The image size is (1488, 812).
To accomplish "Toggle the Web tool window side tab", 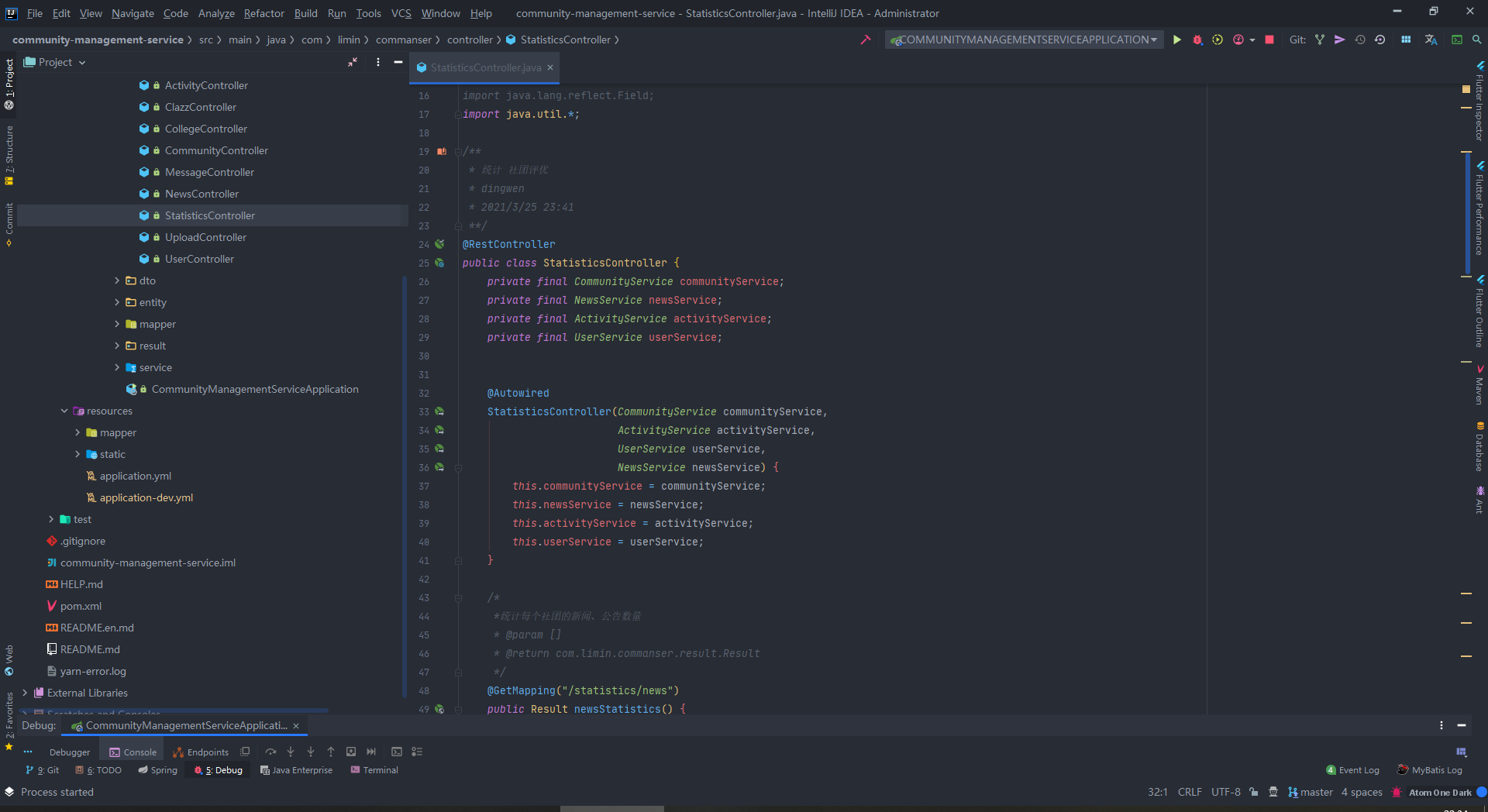I will 9,660.
